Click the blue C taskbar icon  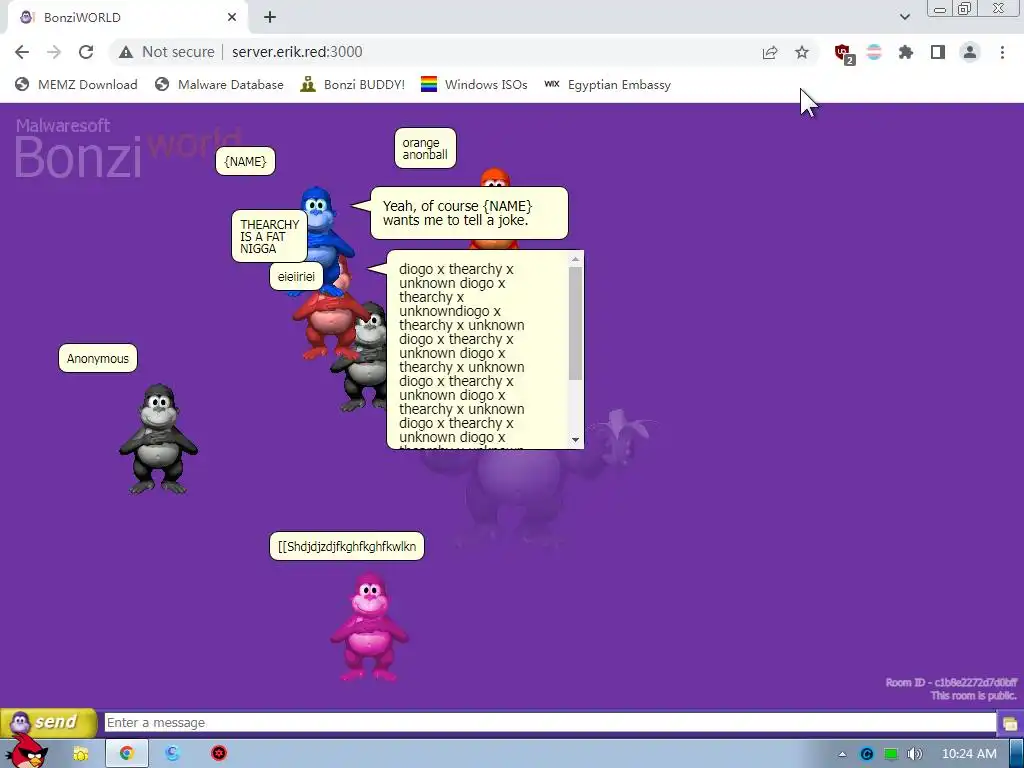pyautogui.click(x=172, y=754)
